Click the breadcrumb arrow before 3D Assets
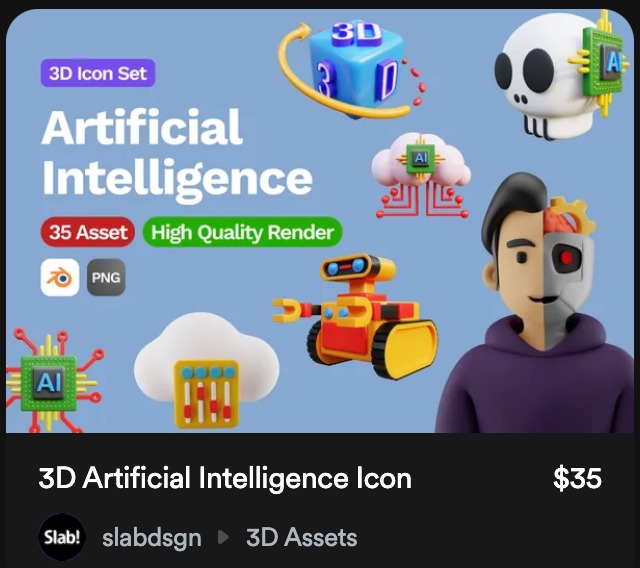 pyautogui.click(x=223, y=537)
